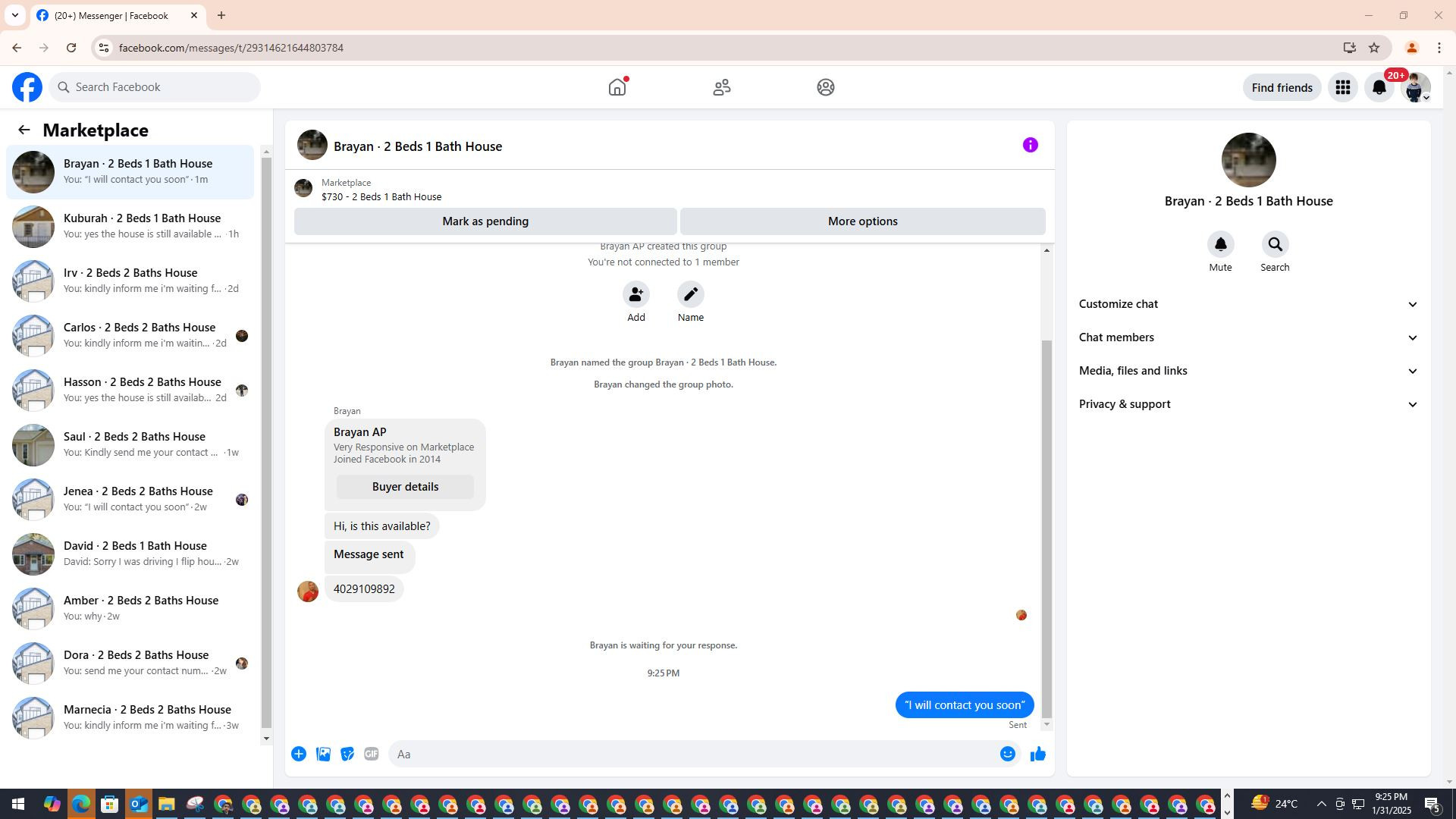Mute the Brayan conversation
The height and width of the screenshot is (819, 1456).
click(x=1220, y=244)
